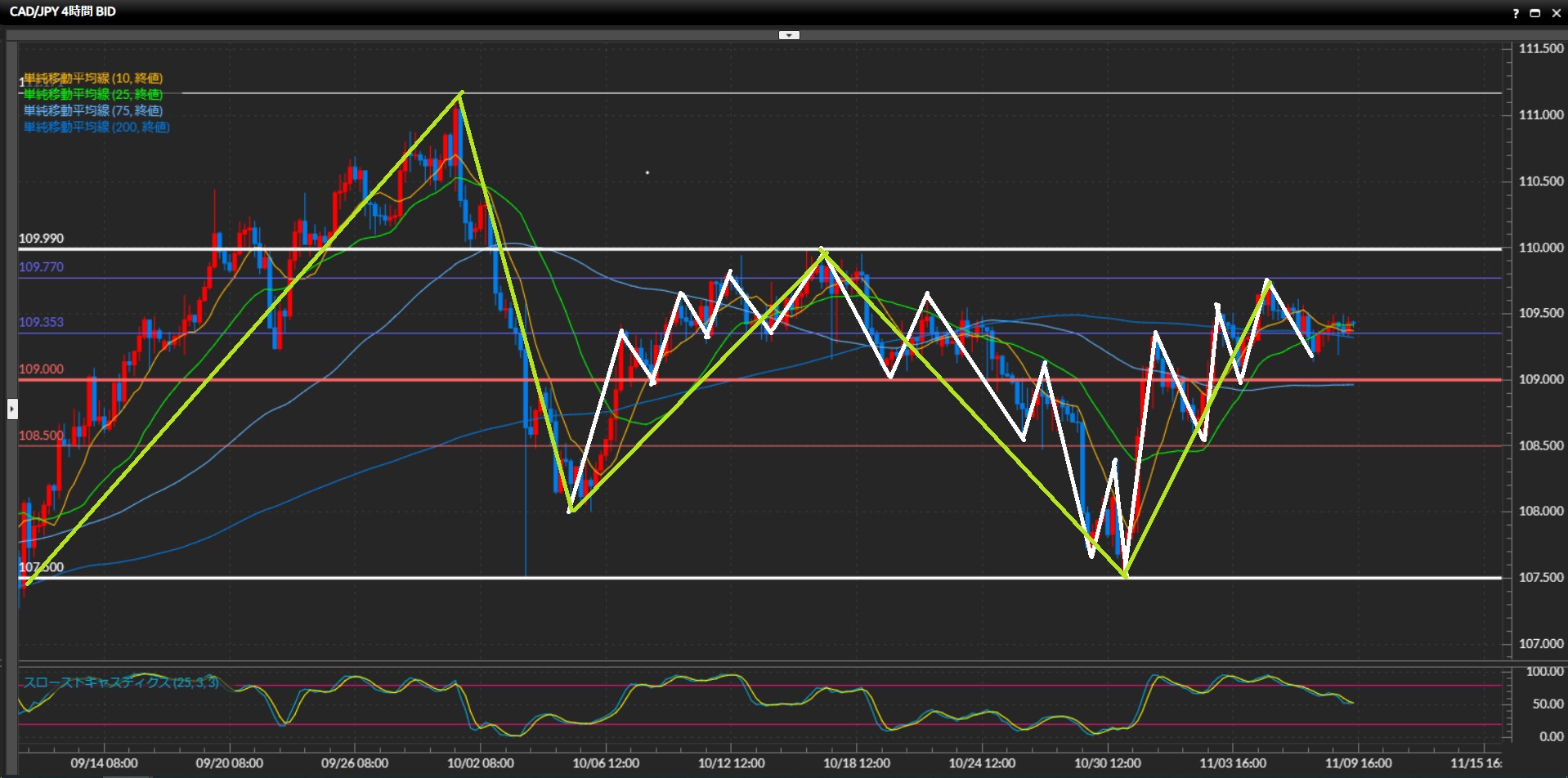
Task: Close the CAD/JPY chart window
Action: point(1556,13)
